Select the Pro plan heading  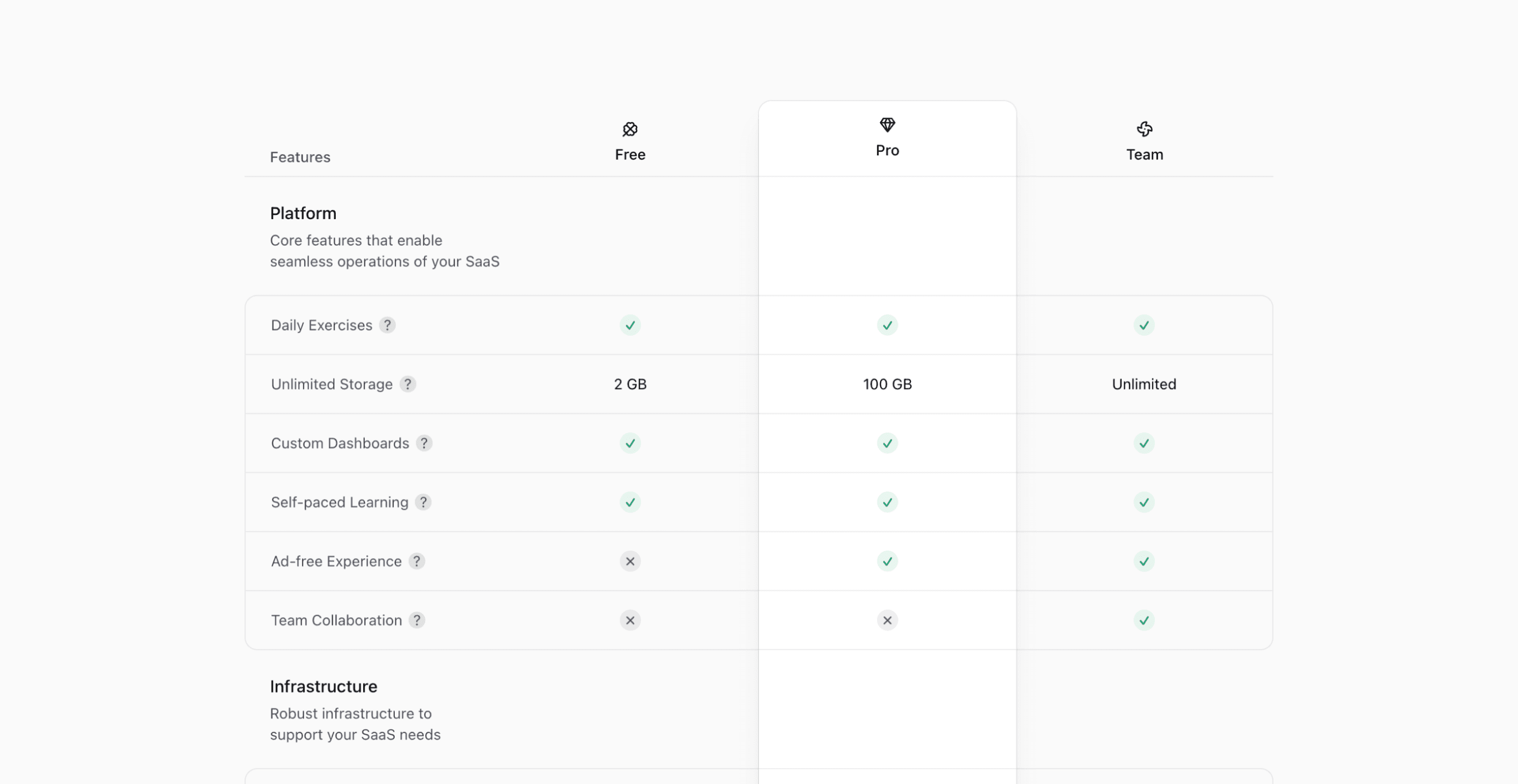[x=887, y=150]
